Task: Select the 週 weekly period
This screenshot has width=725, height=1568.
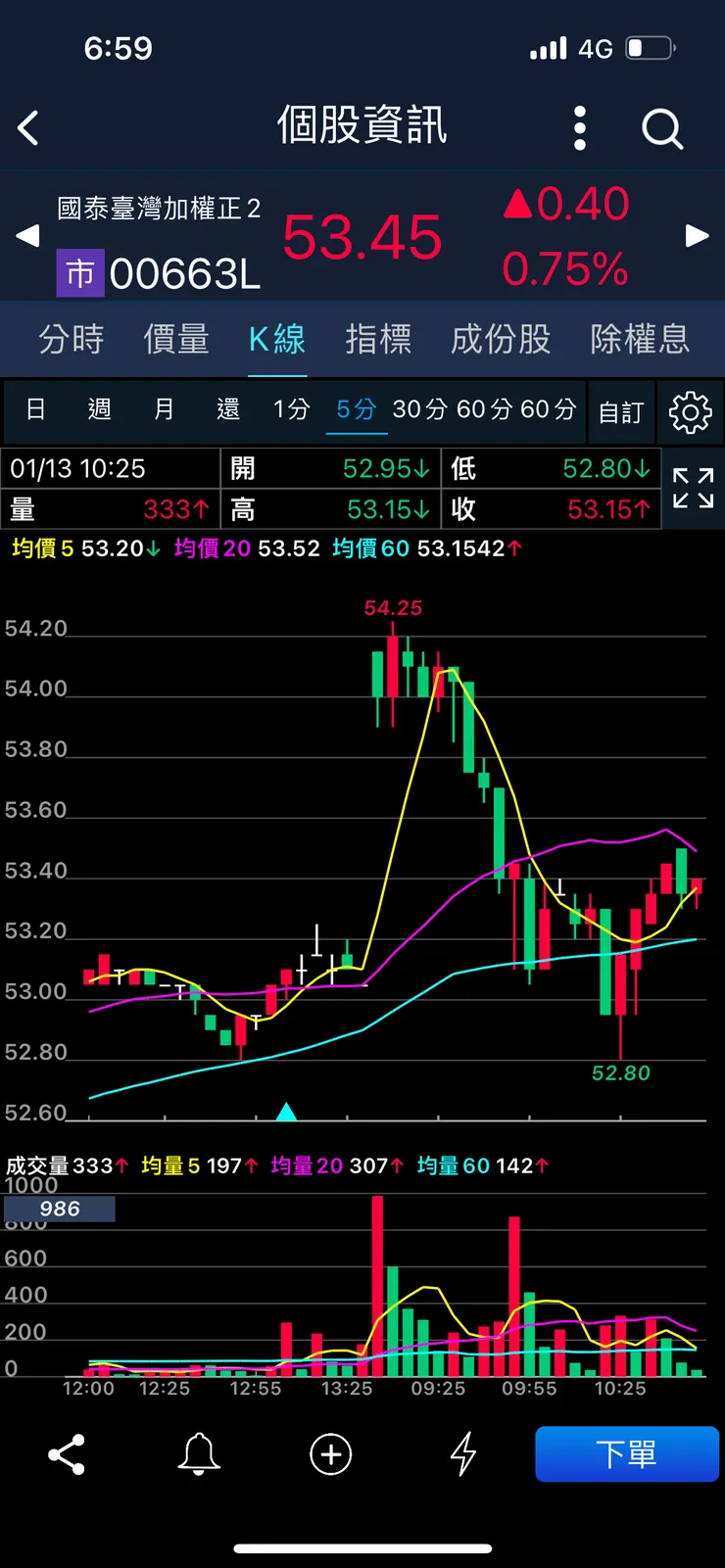Action: 99,409
